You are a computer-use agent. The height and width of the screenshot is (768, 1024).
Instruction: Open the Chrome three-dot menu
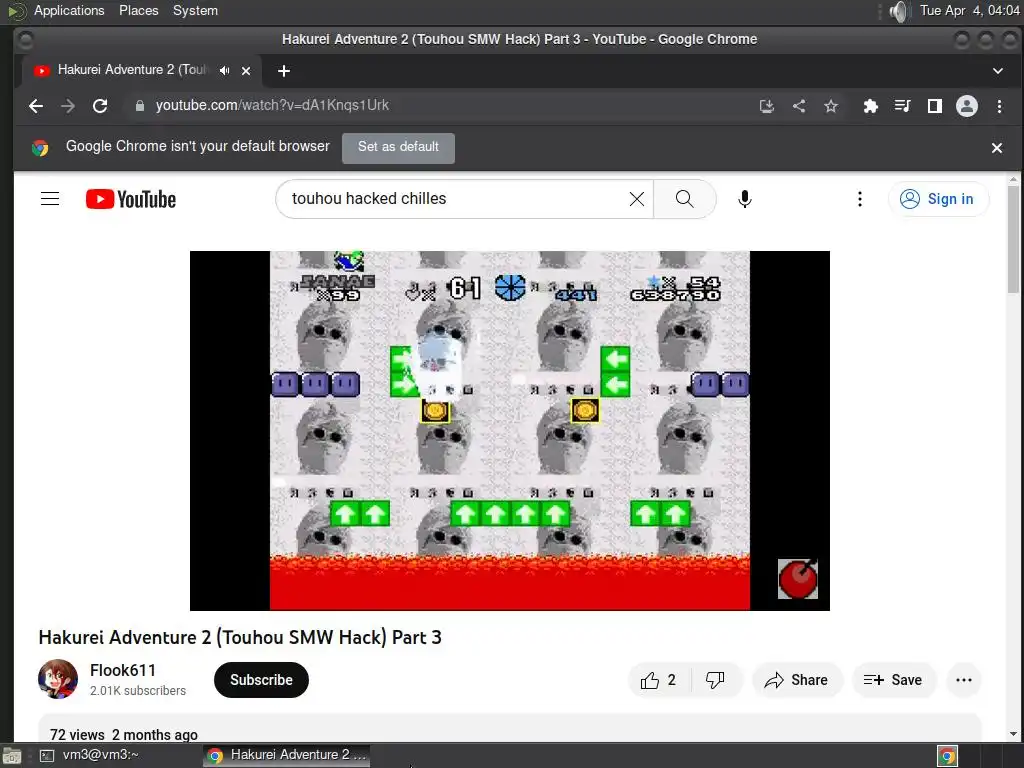click(x=999, y=106)
